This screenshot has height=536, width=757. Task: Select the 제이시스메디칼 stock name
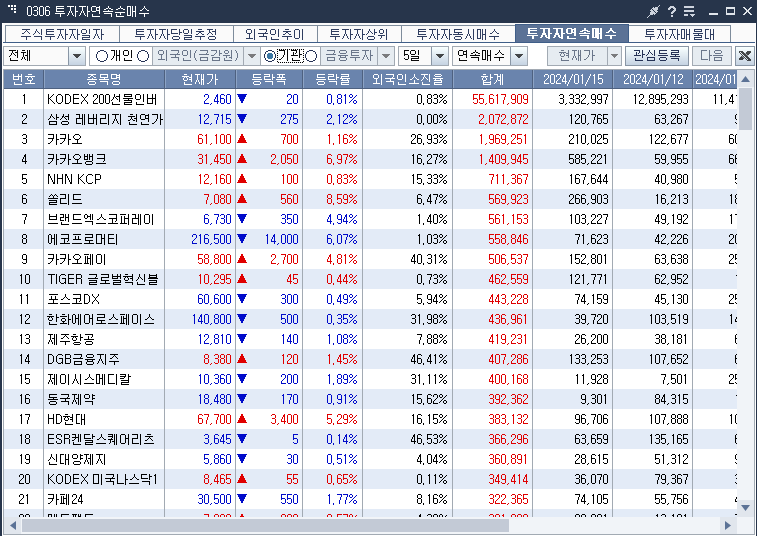click(x=89, y=380)
